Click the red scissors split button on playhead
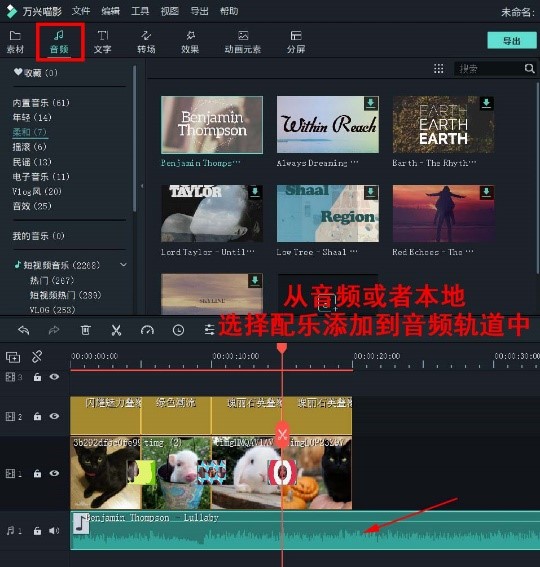540x567 pixels. tap(282, 434)
